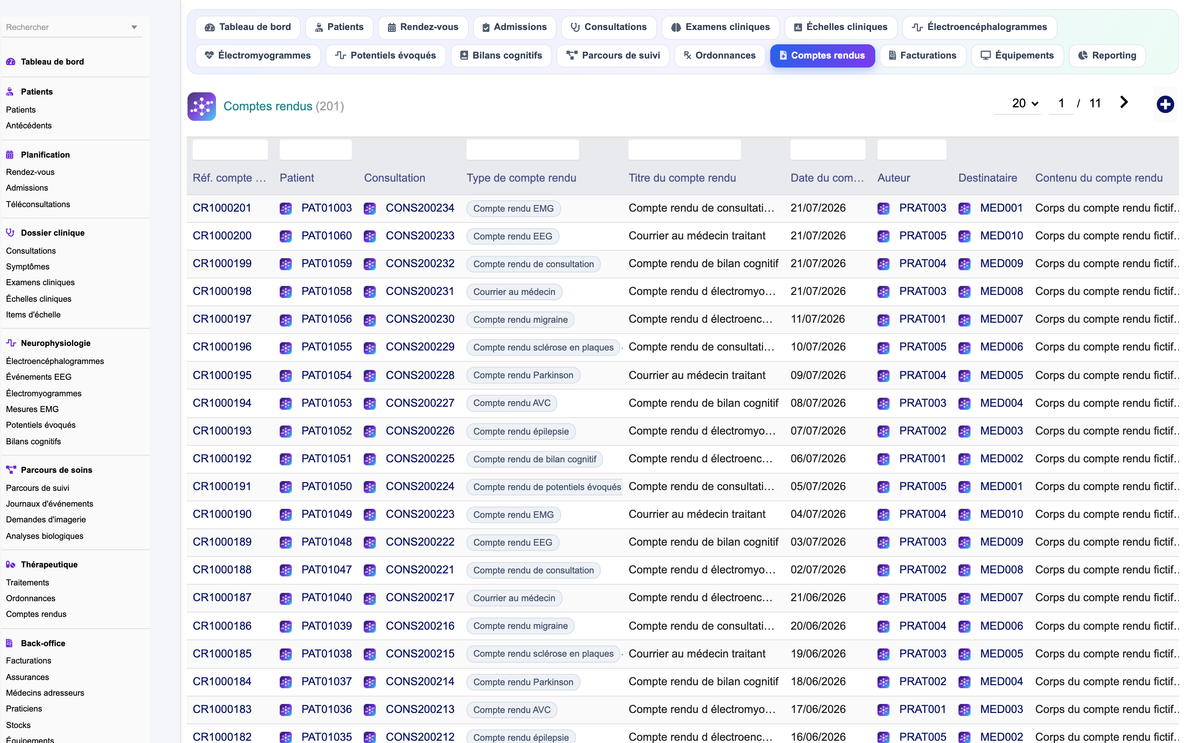Click the Planification calendar icon in sidebar
Screen dimensions: 1200x743
tap(11, 155)
